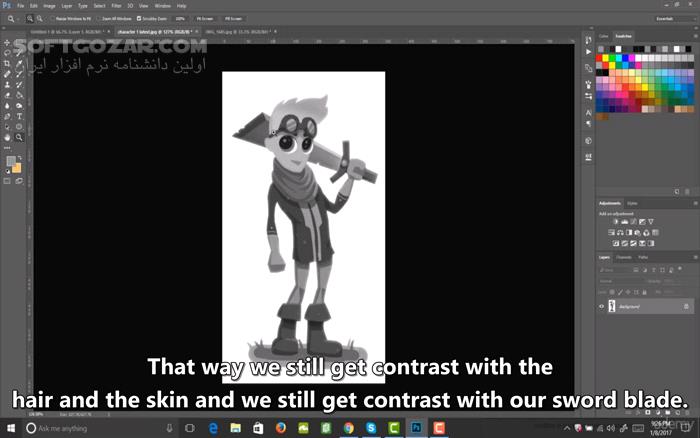
Task: Open the layer Fill dropdown
Action: (x=674, y=292)
